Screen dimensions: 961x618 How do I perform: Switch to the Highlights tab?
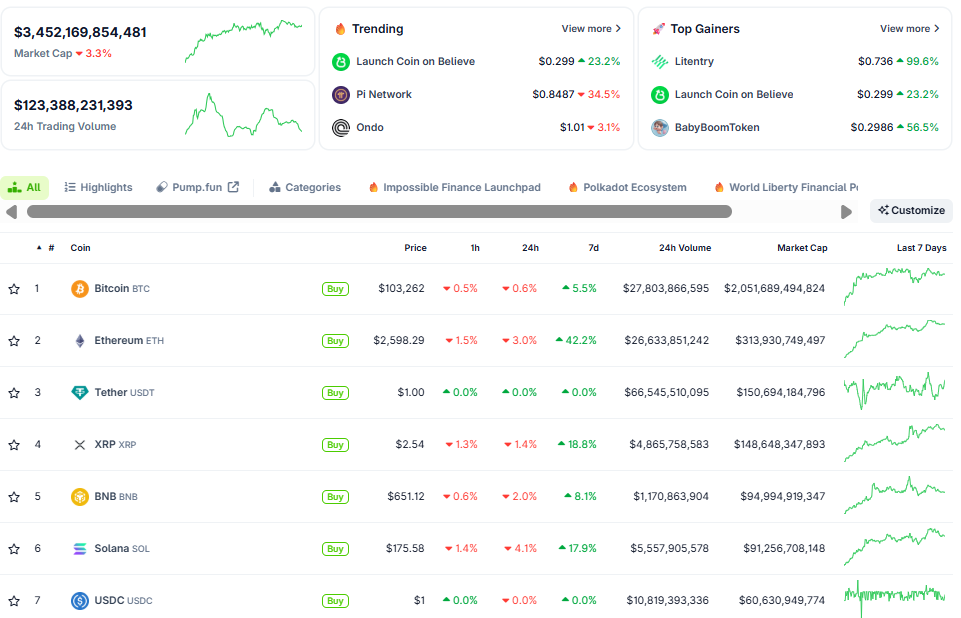point(98,187)
